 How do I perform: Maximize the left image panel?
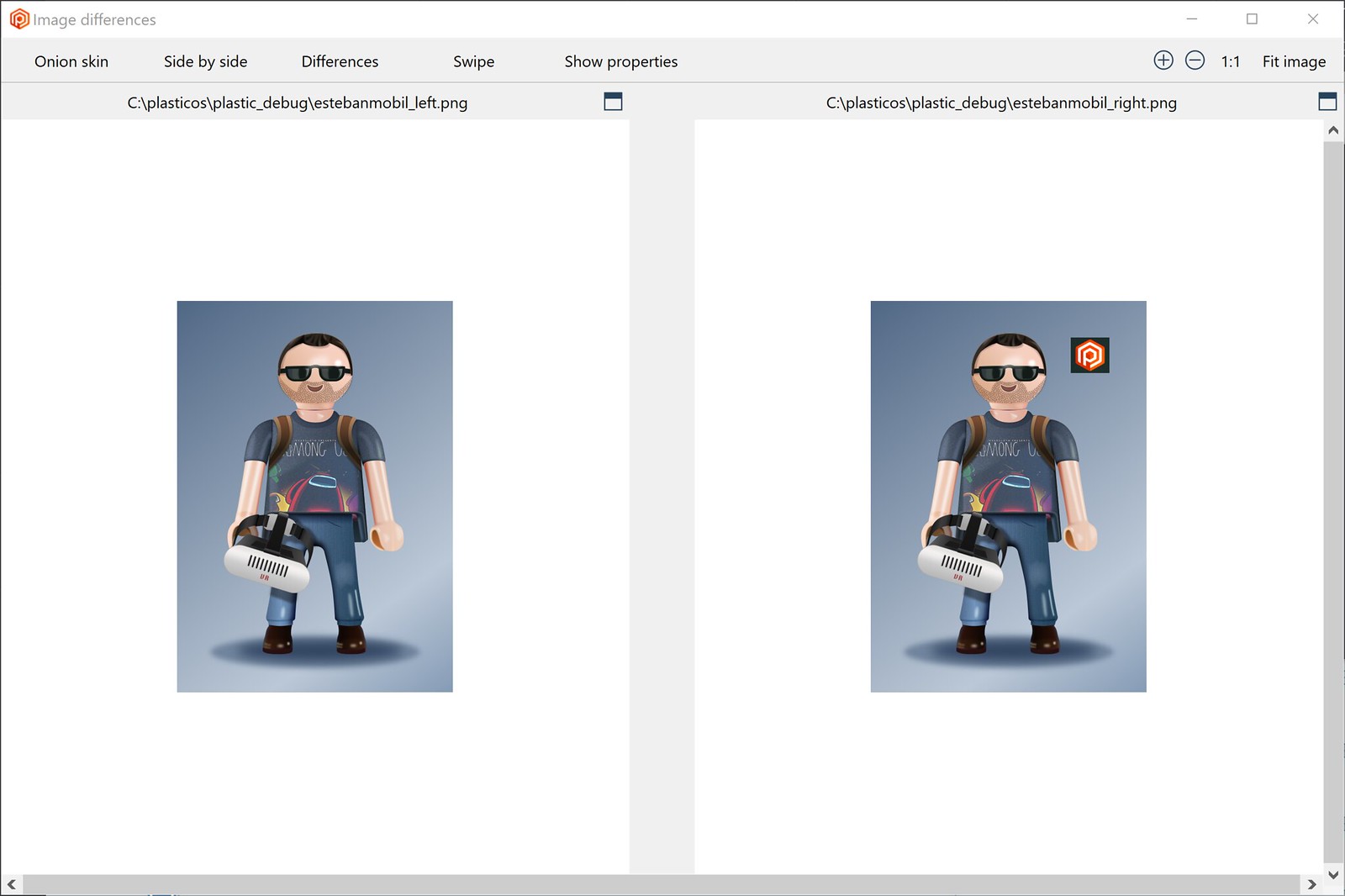pyautogui.click(x=614, y=102)
